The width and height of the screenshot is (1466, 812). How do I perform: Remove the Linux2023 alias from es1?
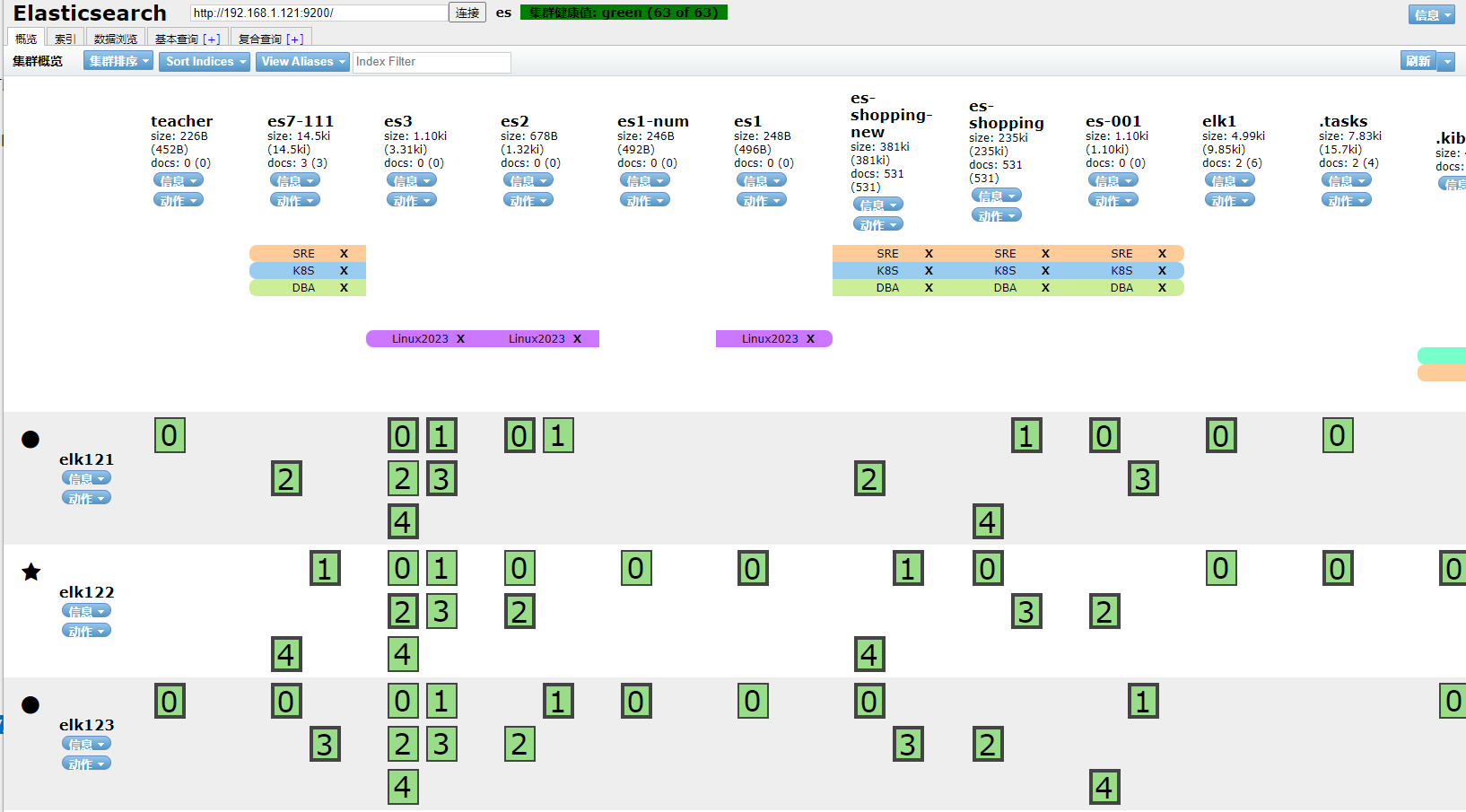[810, 339]
